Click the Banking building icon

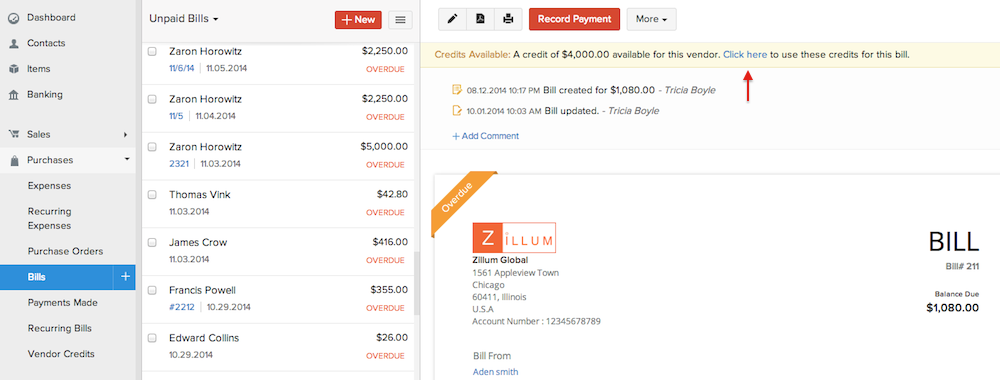click(13, 94)
